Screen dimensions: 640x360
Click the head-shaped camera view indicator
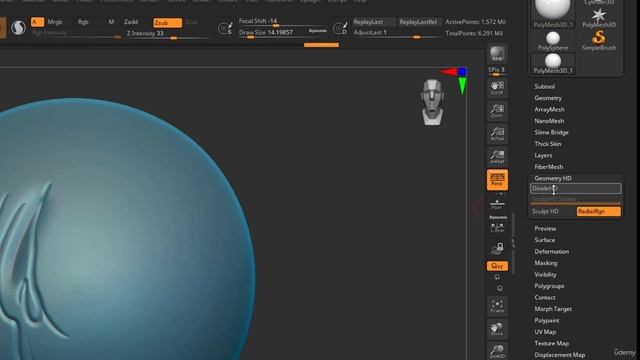432,102
